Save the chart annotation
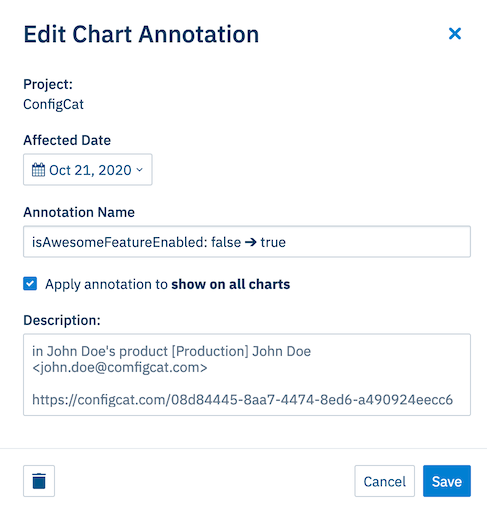 pyautogui.click(x=447, y=481)
